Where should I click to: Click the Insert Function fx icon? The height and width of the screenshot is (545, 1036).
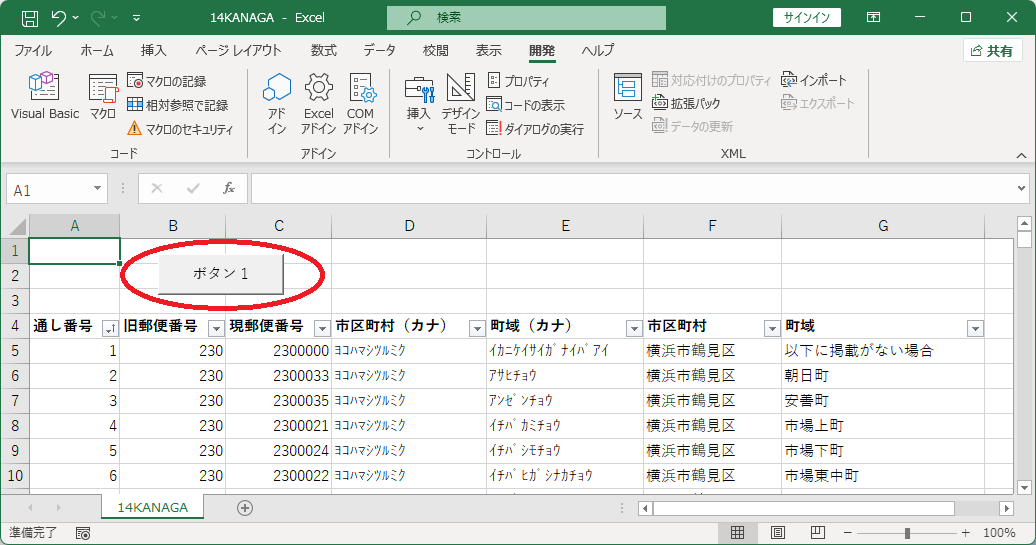[x=229, y=189]
